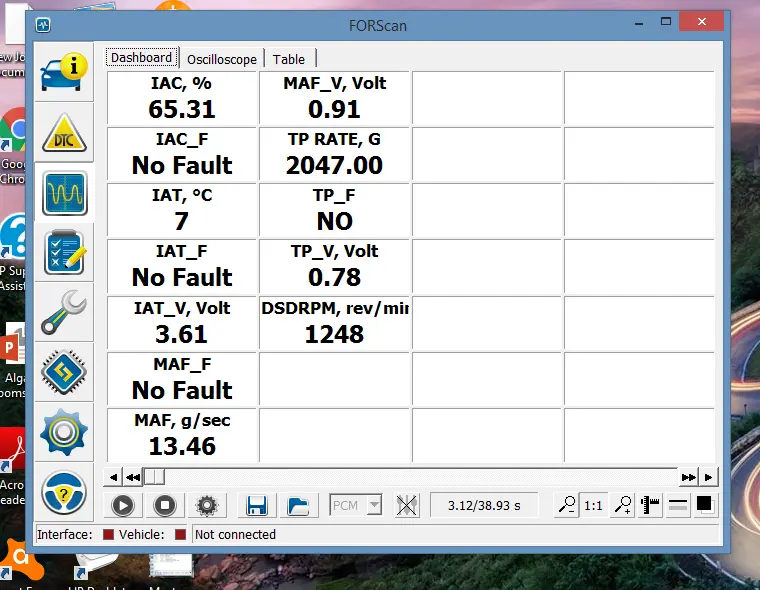Open the service functions wrench section
This screenshot has width=760, height=590.
click(64, 313)
